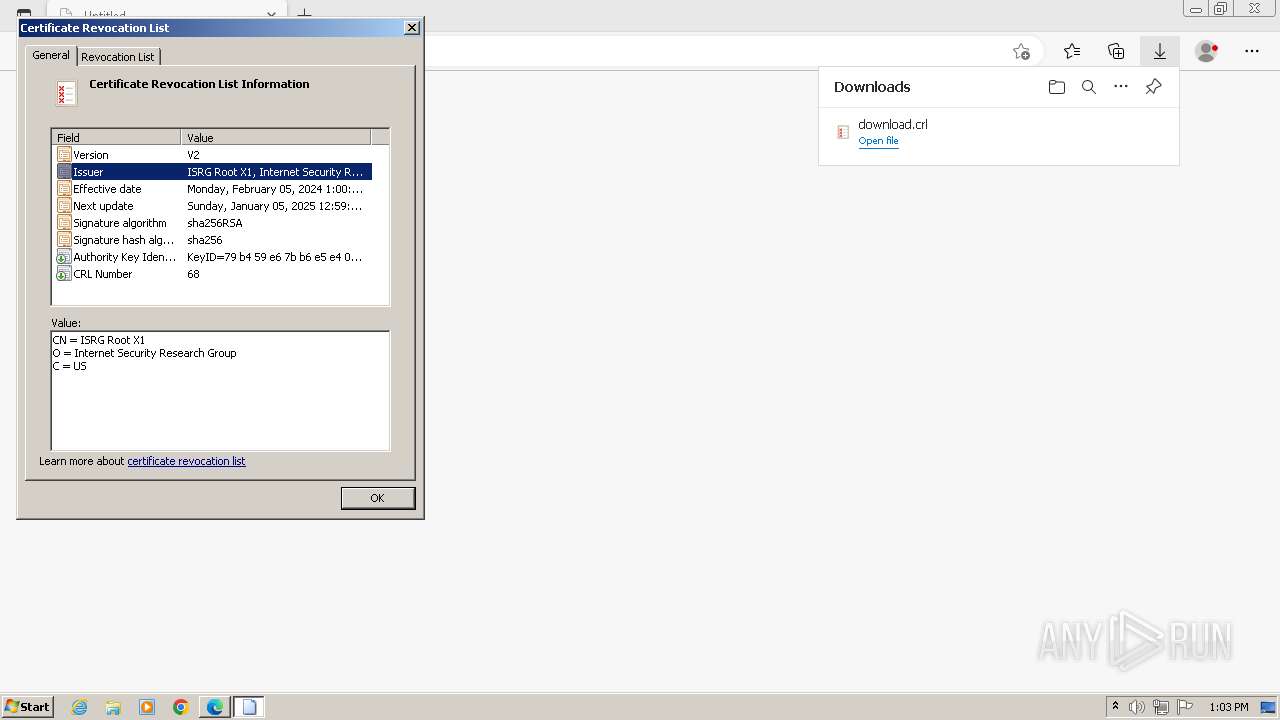The width and height of the screenshot is (1280, 720).
Task: Switch to the Revocation List tab
Action: click(x=118, y=57)
